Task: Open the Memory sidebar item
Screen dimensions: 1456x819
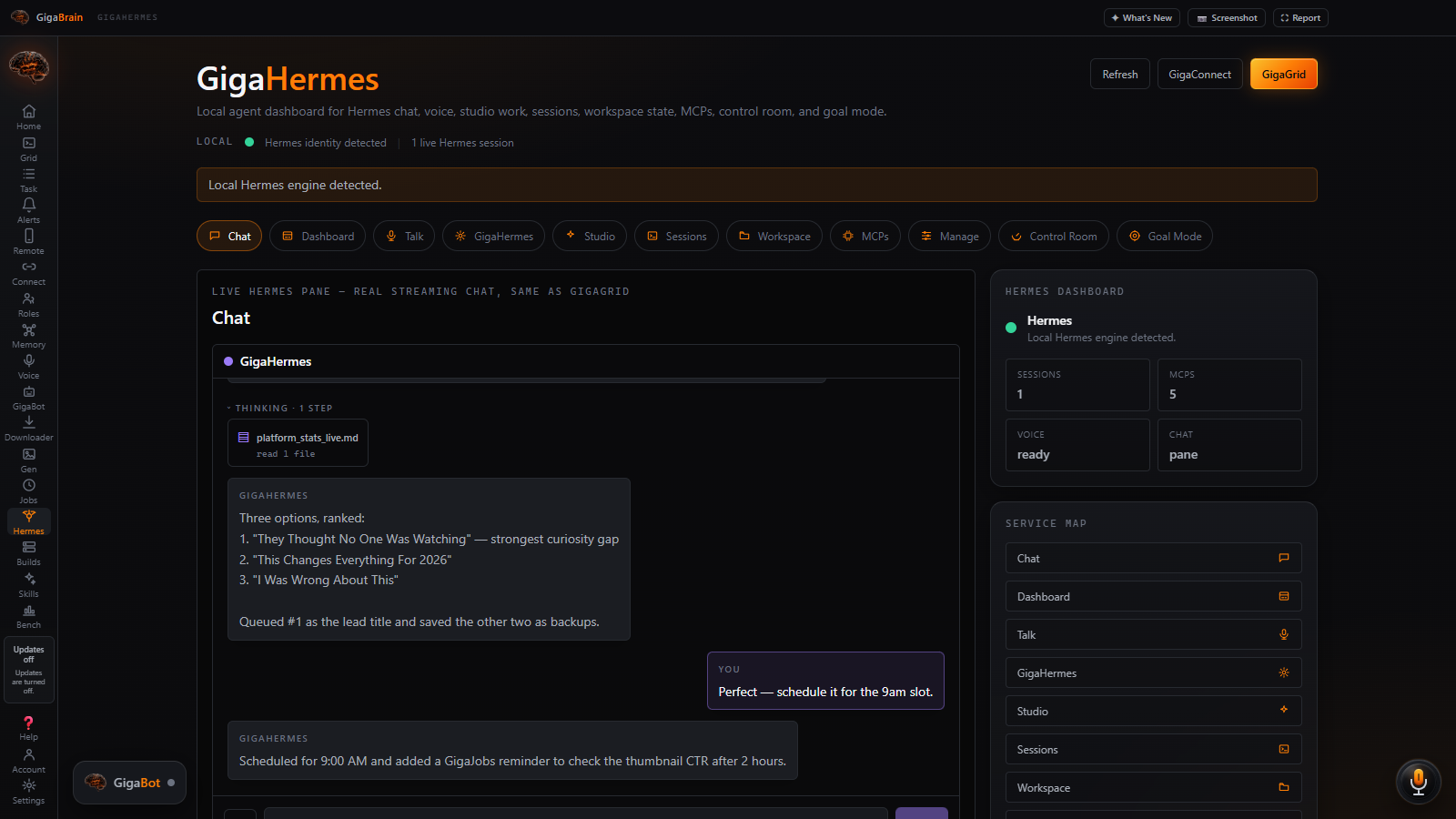Action: (x=29, y=336)
